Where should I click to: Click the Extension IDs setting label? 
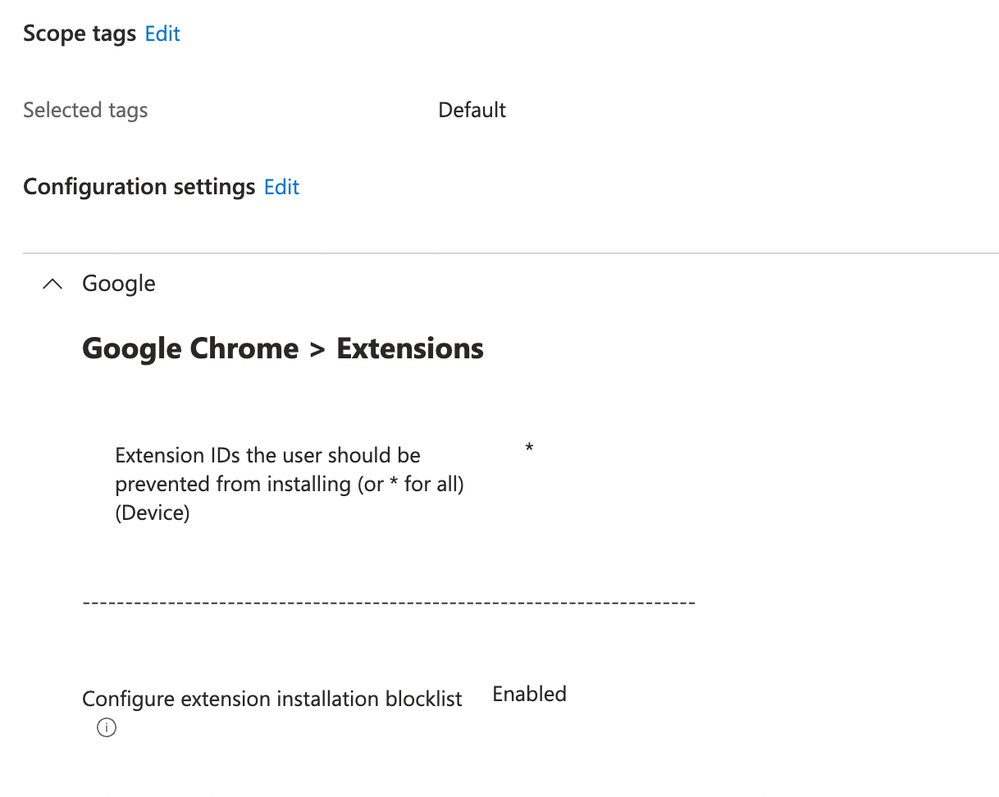[267, 456]
